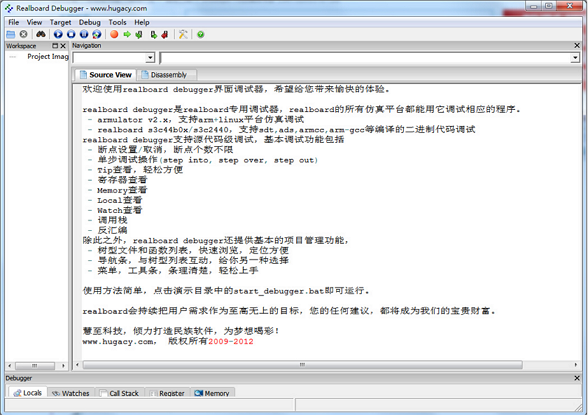
Task: Open the Tools menu
Action: click(117, 22)
